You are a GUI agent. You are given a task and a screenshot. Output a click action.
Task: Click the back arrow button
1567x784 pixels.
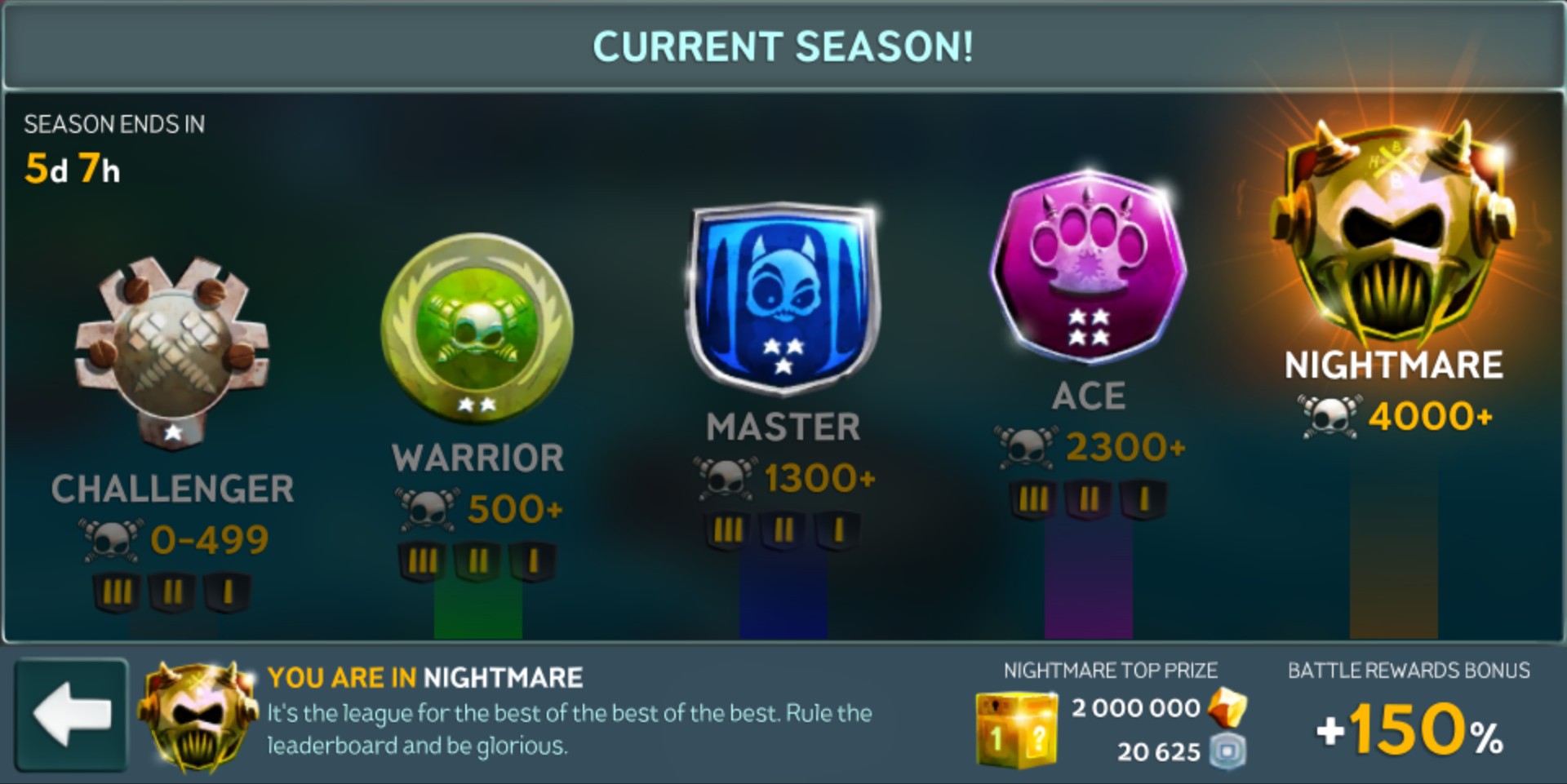point(72,715)
